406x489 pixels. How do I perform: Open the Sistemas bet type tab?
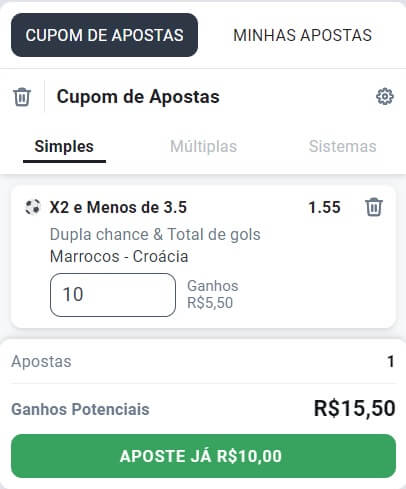coord(342,146)
